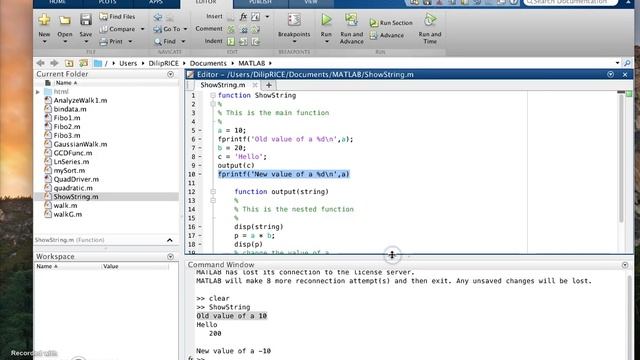
Task: Collapse function ShowString code fold
Action: tap(213, 96)
